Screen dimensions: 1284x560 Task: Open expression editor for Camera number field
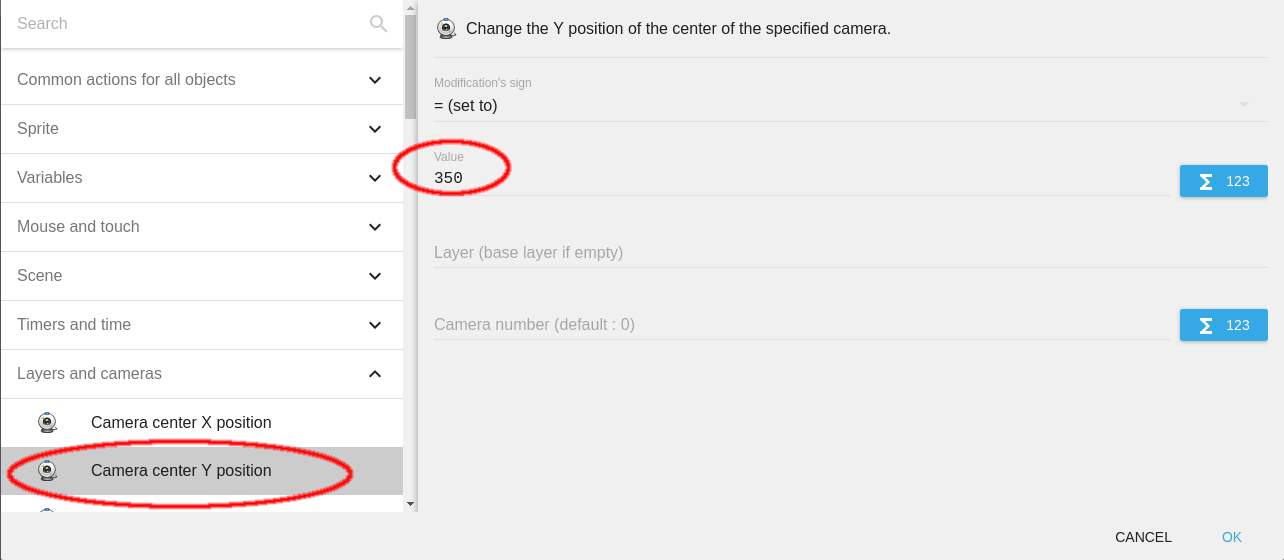click(x=1223, y=325)
